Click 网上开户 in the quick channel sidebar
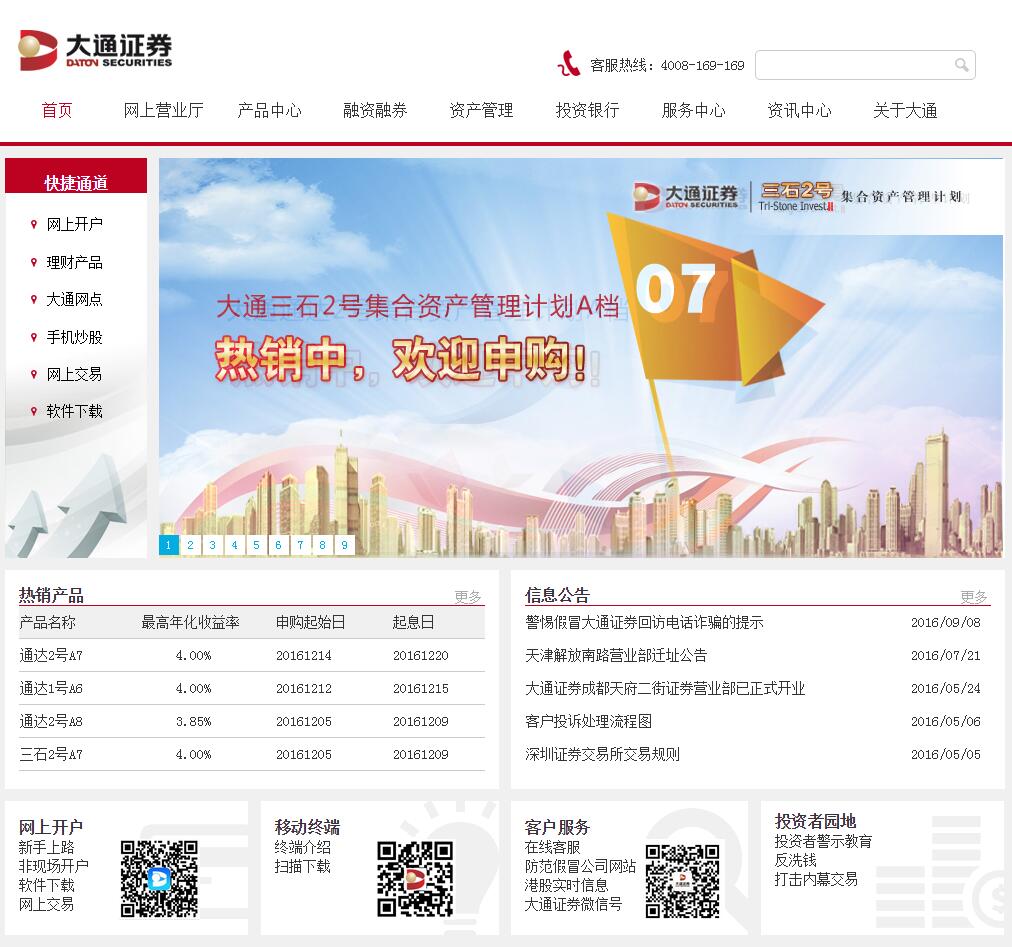Viewport: 1012px width, 947px height. click(x=74, y=225)
